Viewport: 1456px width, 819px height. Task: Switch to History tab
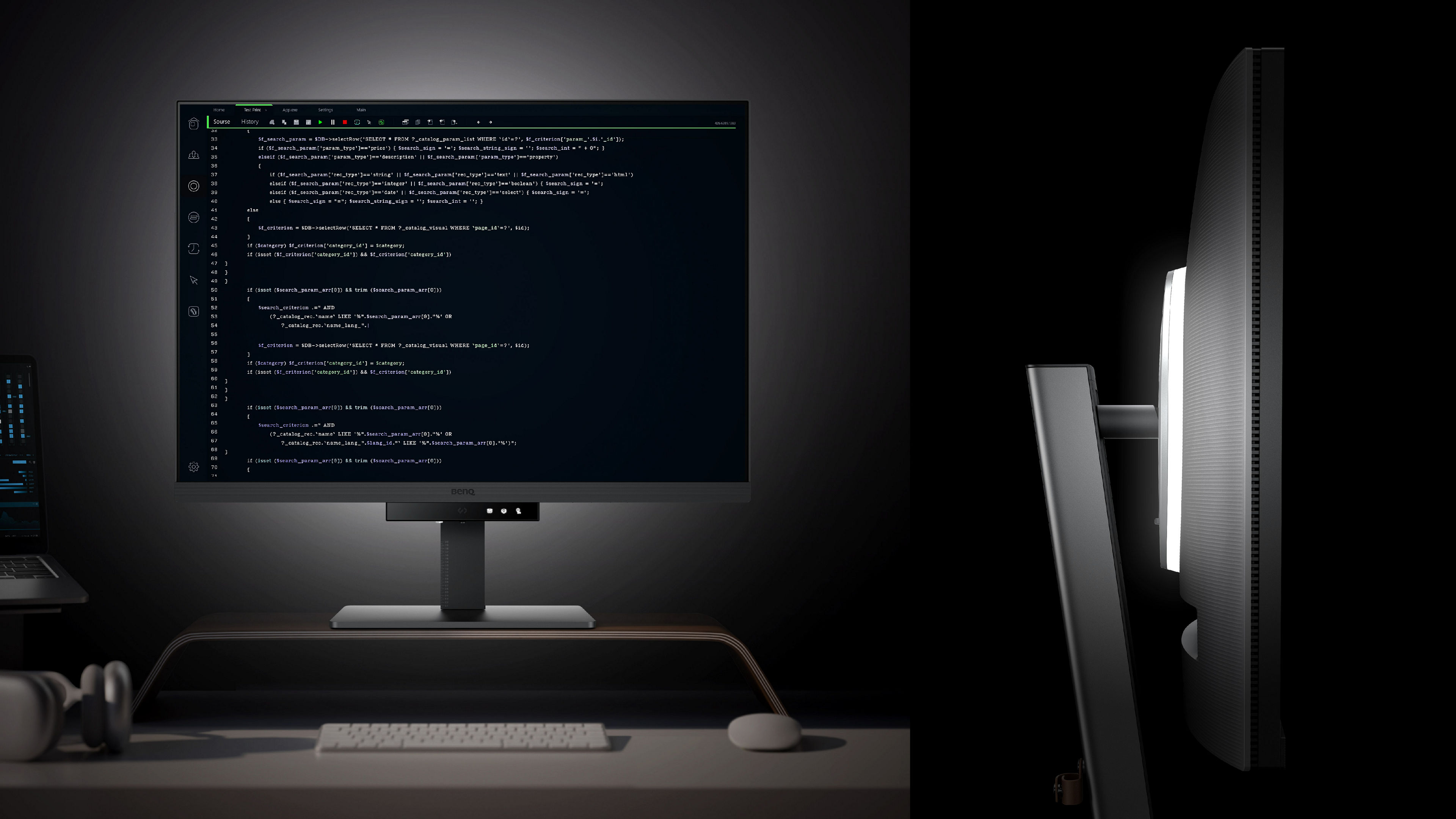(x=249, y=121)
